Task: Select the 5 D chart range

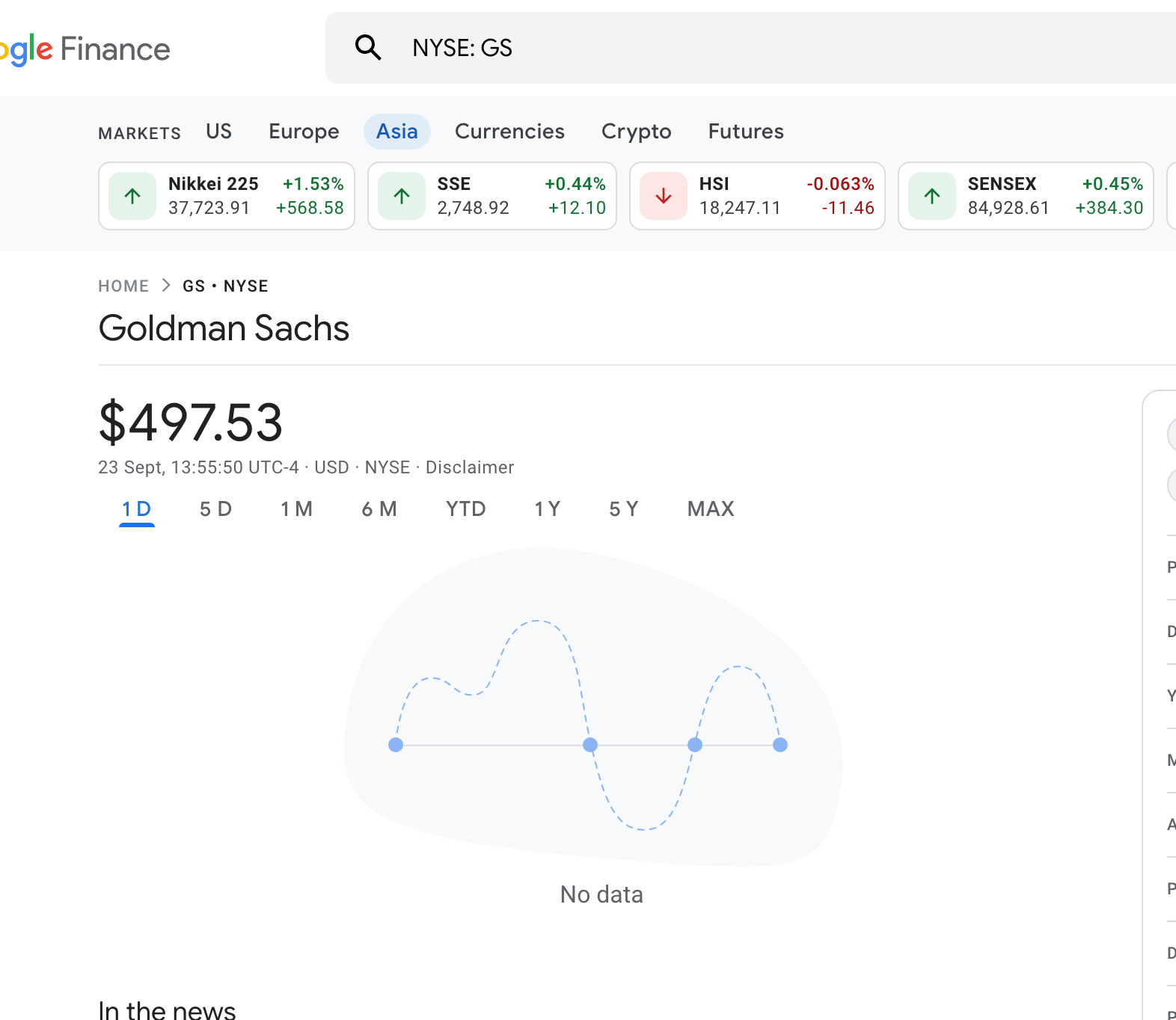Action: tap(215, 509)
